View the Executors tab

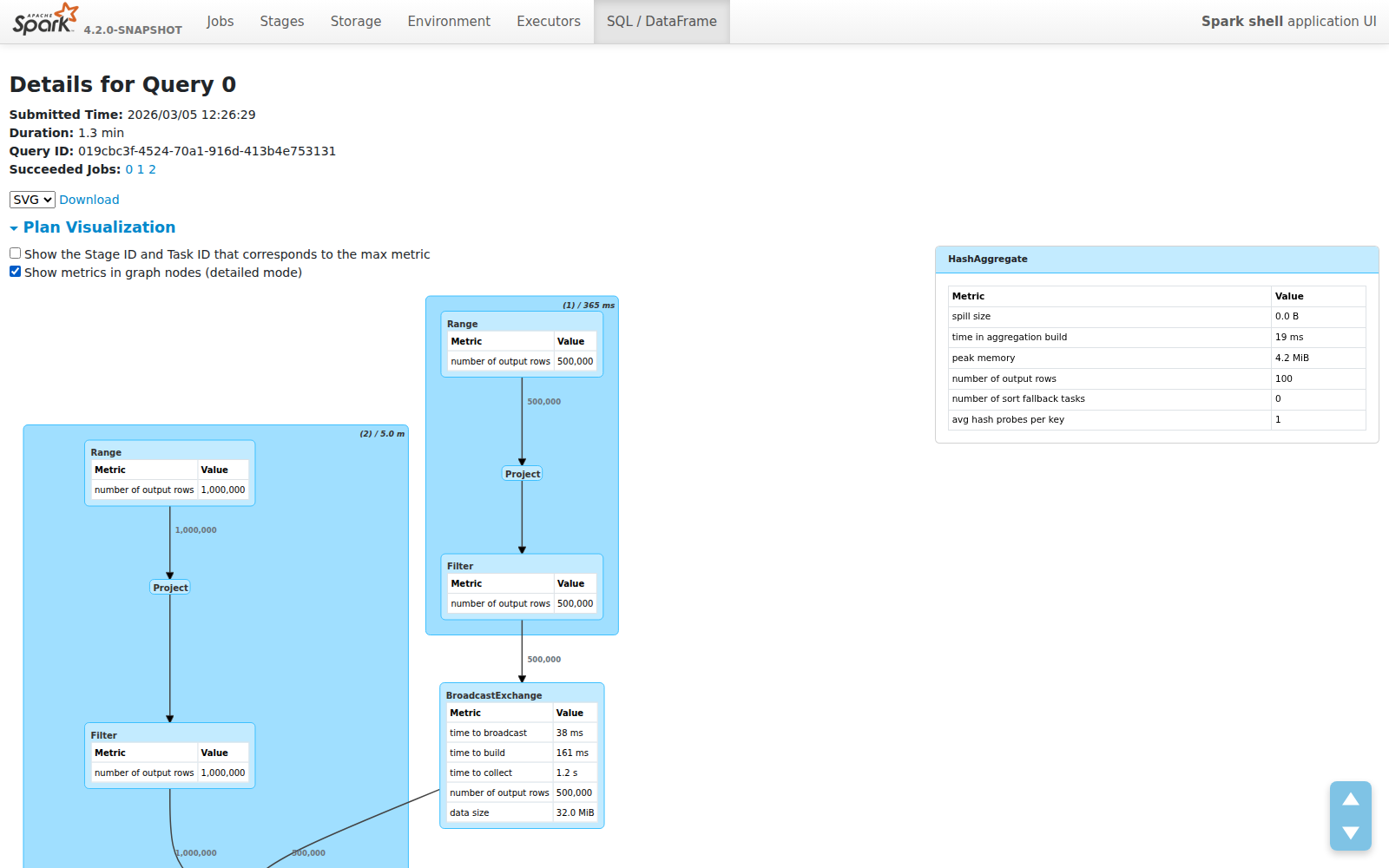pos(549,21)
